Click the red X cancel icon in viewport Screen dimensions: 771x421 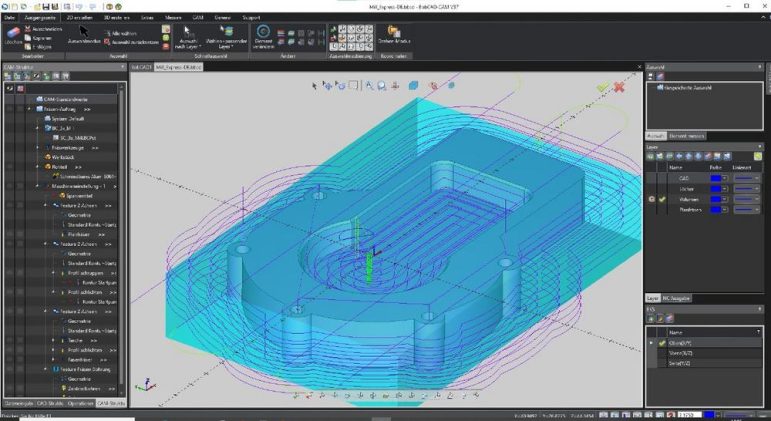pyautogui.click(x=619, y=88)
